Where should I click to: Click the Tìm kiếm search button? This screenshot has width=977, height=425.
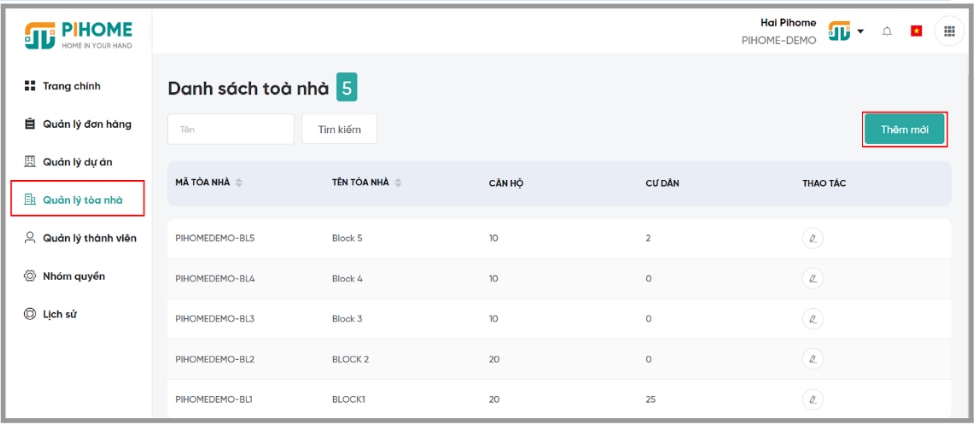340,129
